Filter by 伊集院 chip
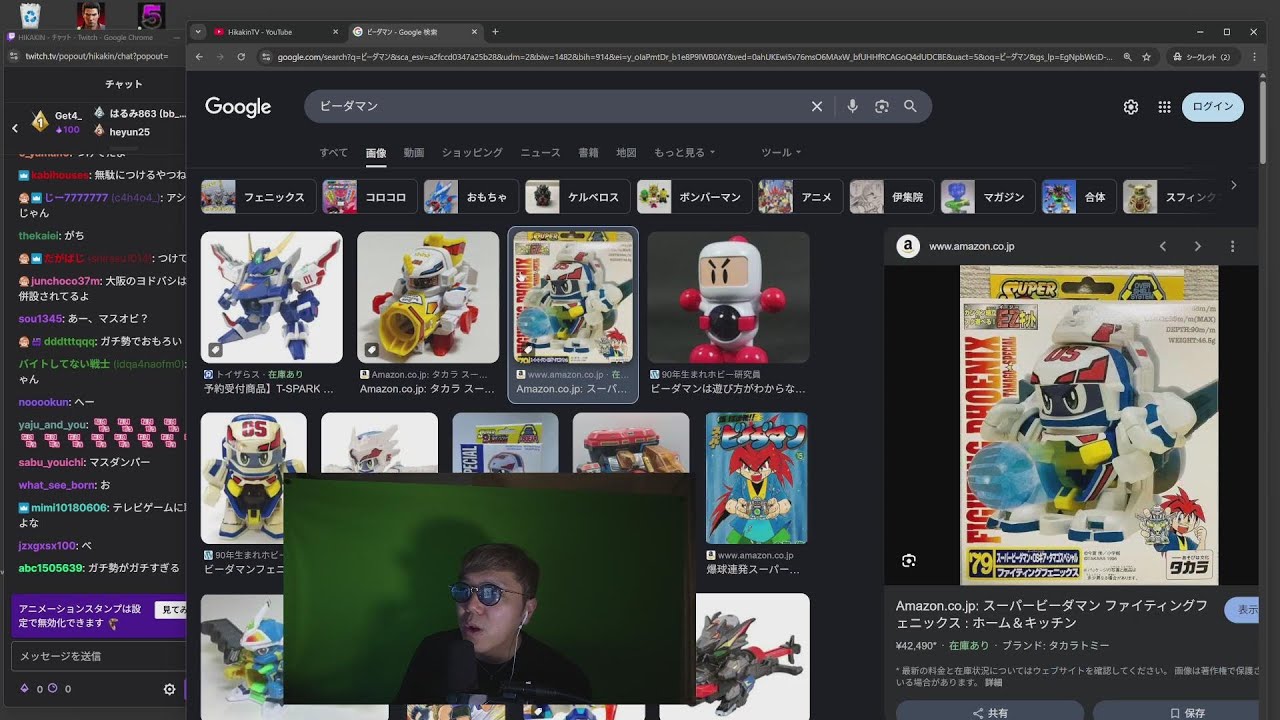This screenshot has height=720, width=1280. click(x=892, y=197)
